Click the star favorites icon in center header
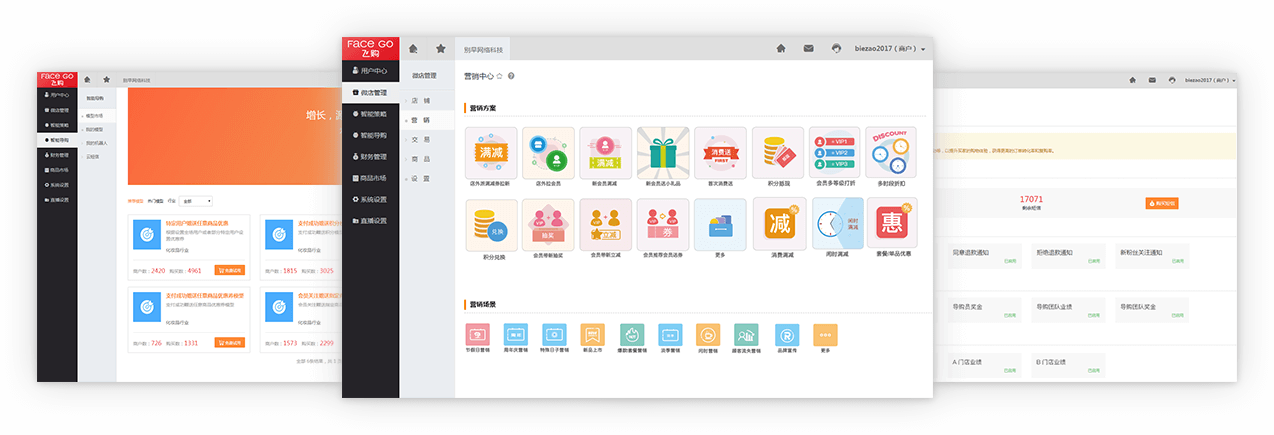The width and height of the screenshot is (1274, 435). click(440, 48)
